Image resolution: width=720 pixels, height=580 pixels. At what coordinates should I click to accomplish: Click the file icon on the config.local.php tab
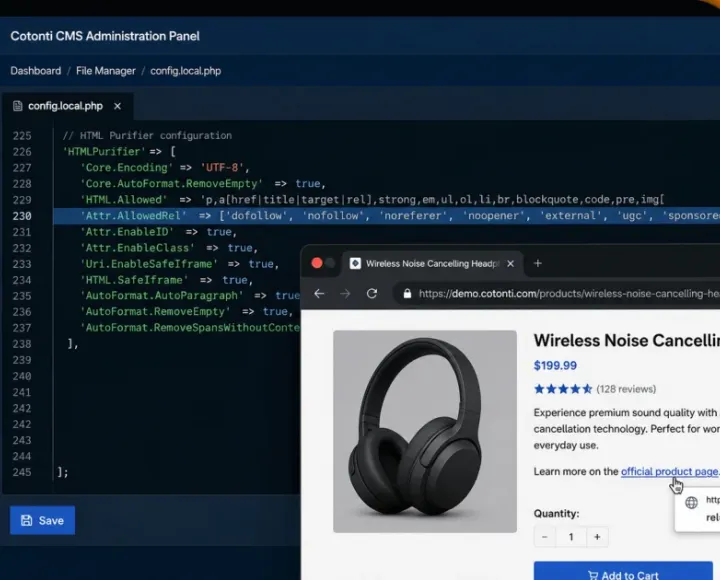[x=17, y=106]
